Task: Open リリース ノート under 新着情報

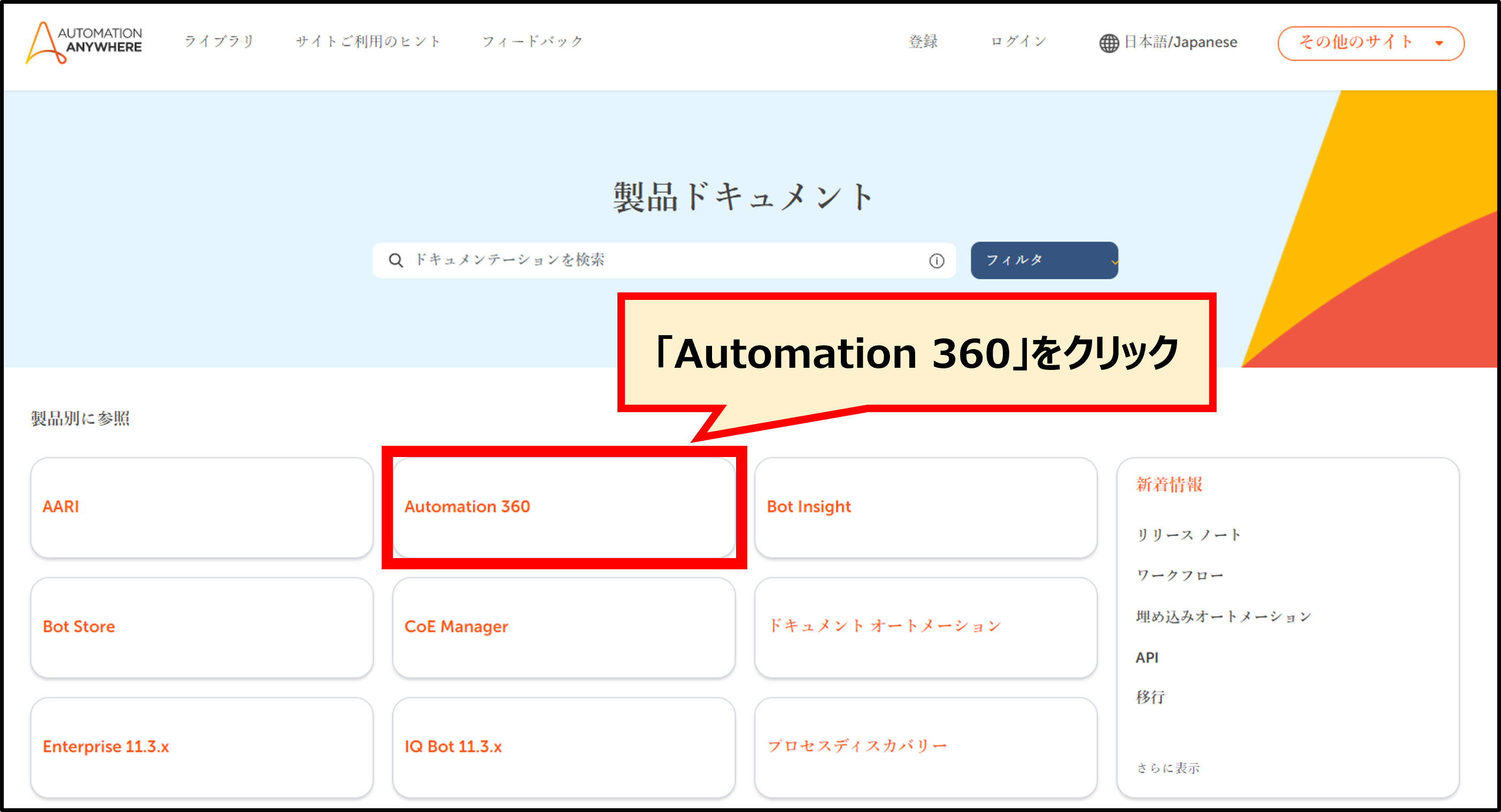Action: (x=1189, y=535)
